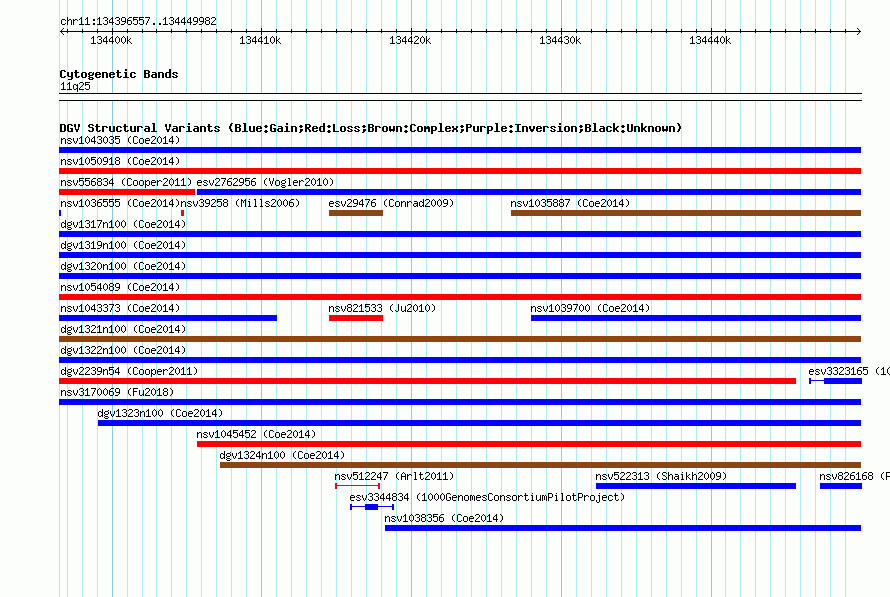890x597 pixels.
Task: Click the ruler's left arrowhead
Action: click(62, 31)
